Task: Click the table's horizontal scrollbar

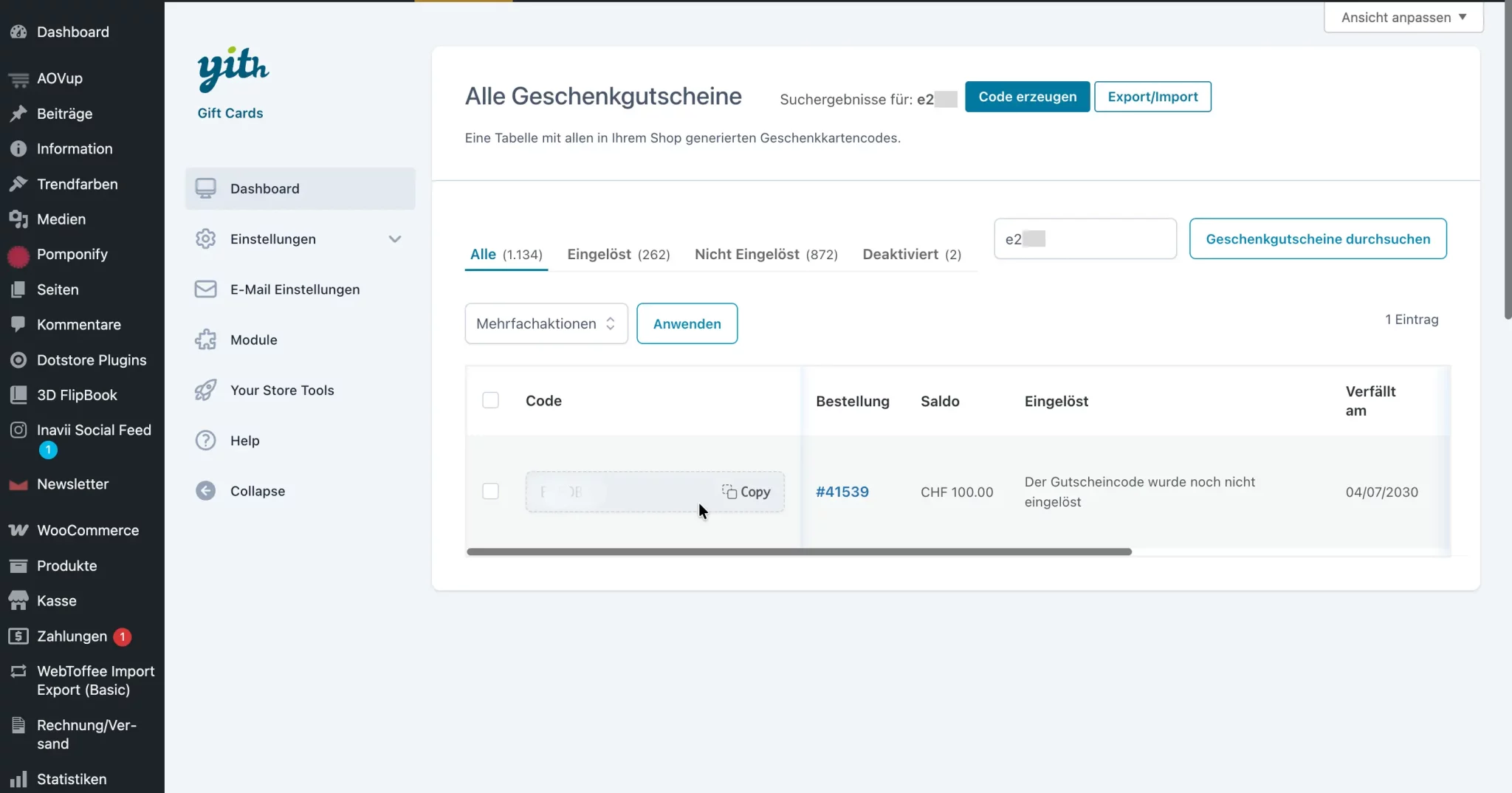Action: (x=799, y=552)
